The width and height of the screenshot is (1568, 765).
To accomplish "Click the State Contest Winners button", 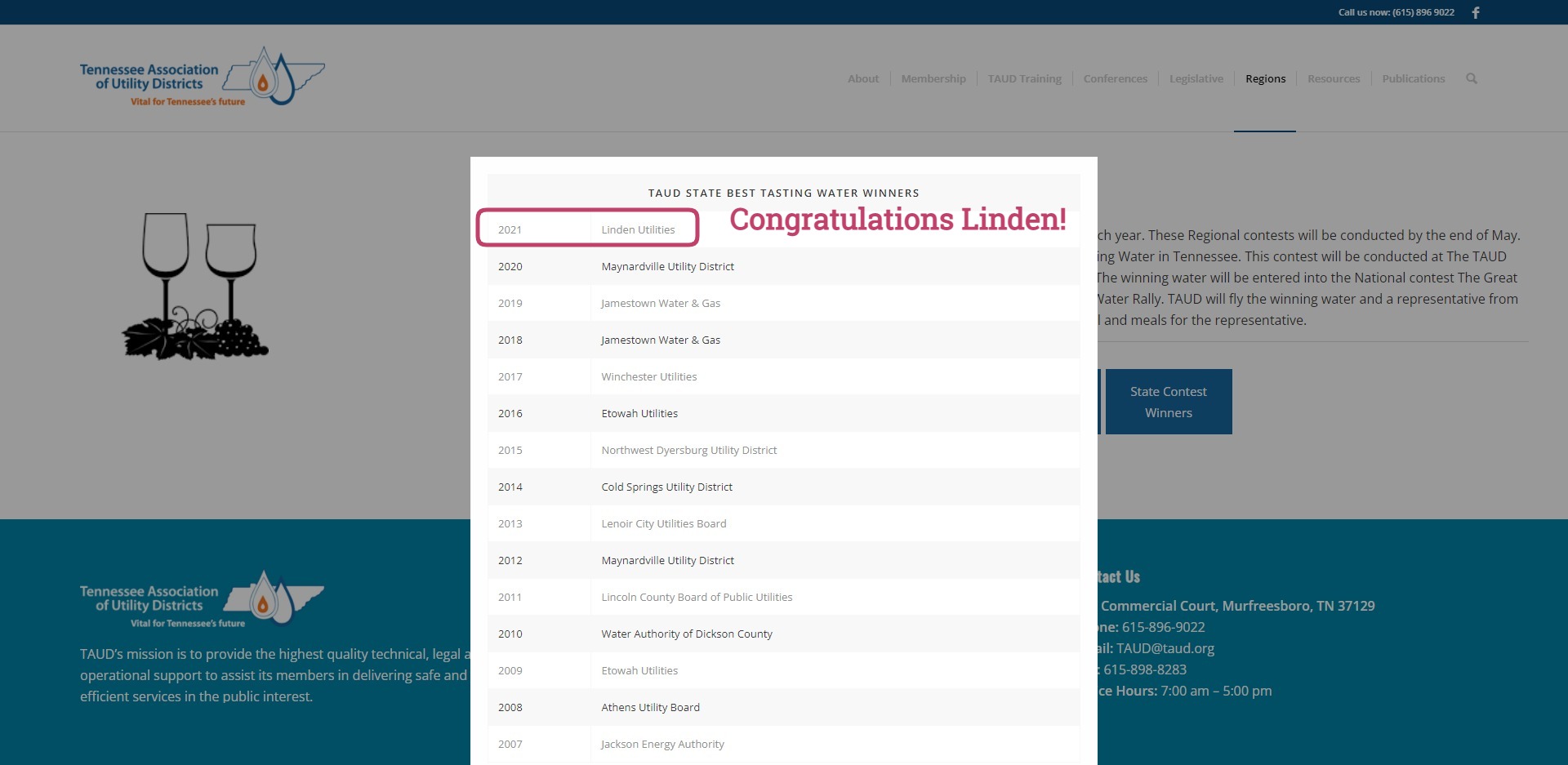I will pyautogui.click(x=1169, y=402).
